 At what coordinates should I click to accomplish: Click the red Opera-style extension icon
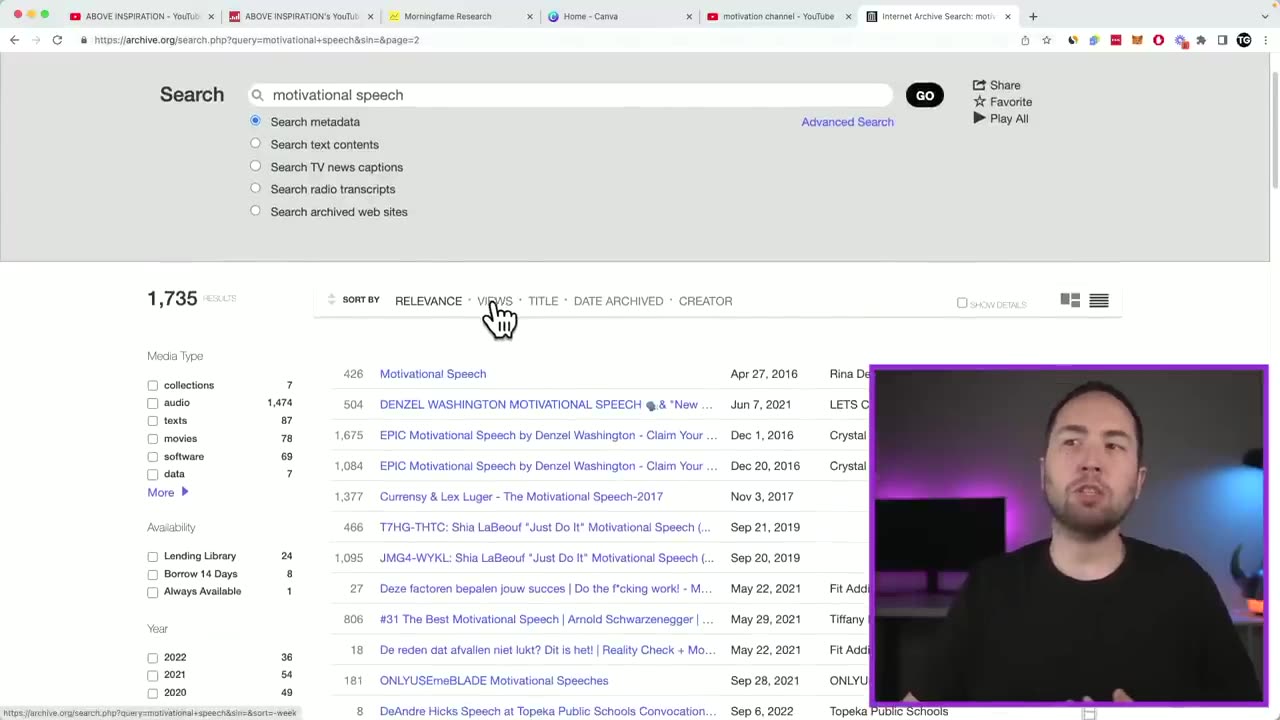[x=1158, y=40]
